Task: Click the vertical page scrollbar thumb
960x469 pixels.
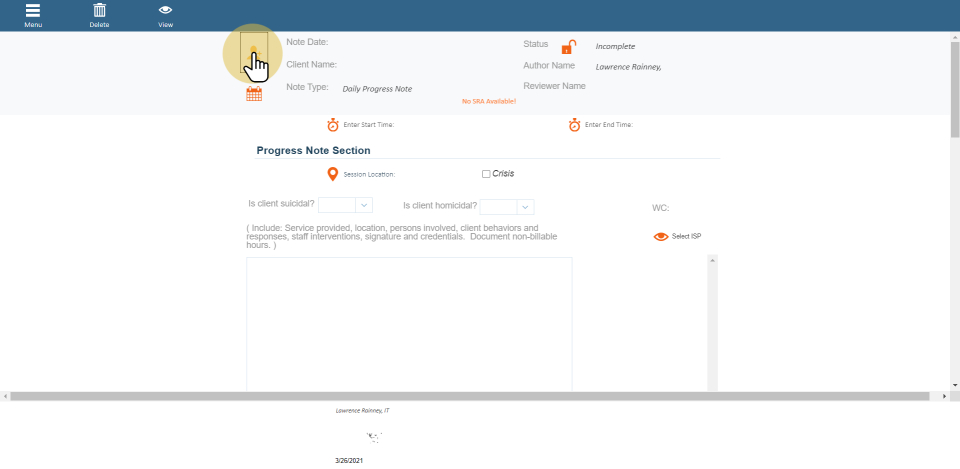Action: tap(954, 90)
